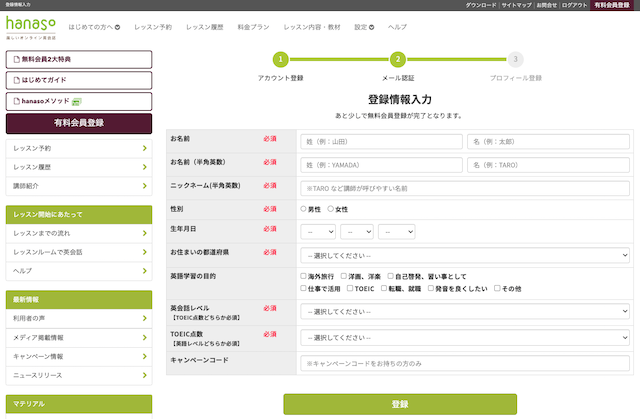Open ダウンロード link in top bar
Screen dimensions: 640x419
click(x=481, y=5)
